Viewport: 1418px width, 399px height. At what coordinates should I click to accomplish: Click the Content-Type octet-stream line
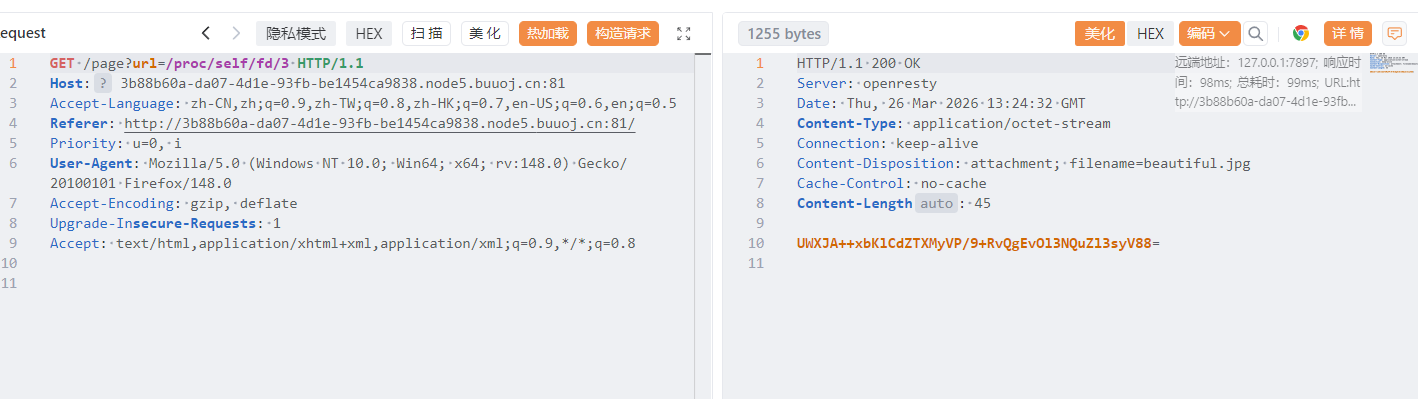pyautogui.click(x=954, y=123)
